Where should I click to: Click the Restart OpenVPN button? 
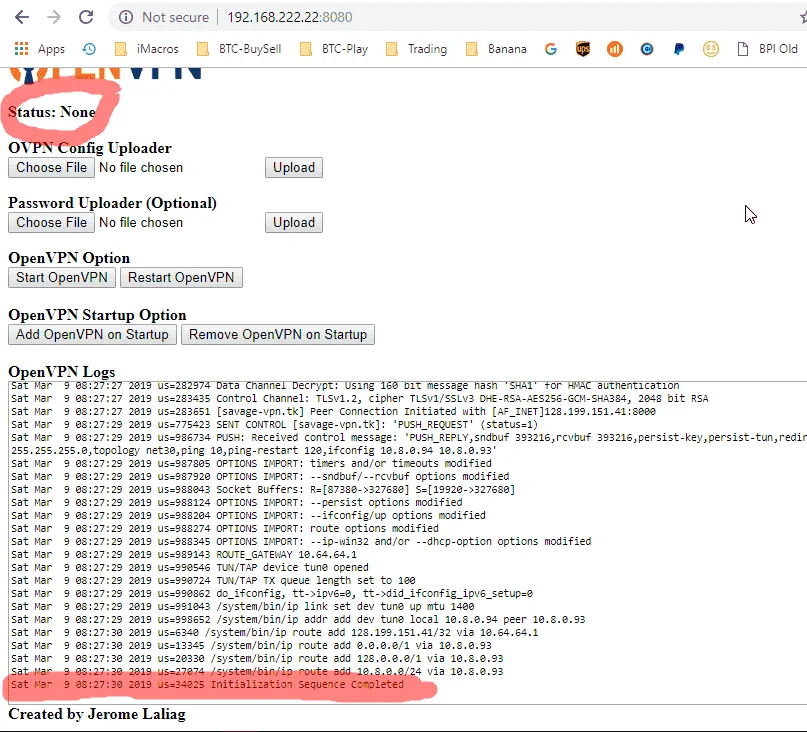pos(181,278)
